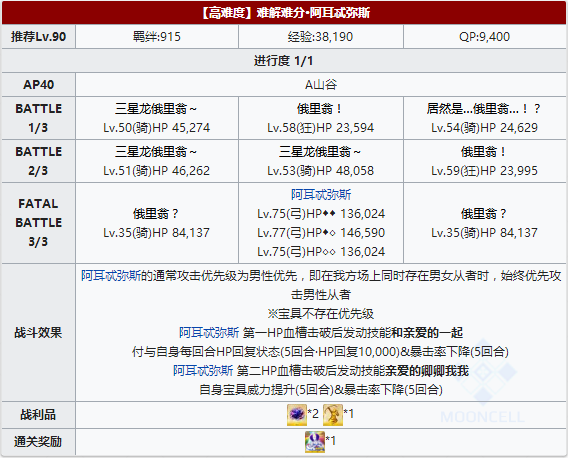Click the BATTLE 2/3 row header

(38, 161)
